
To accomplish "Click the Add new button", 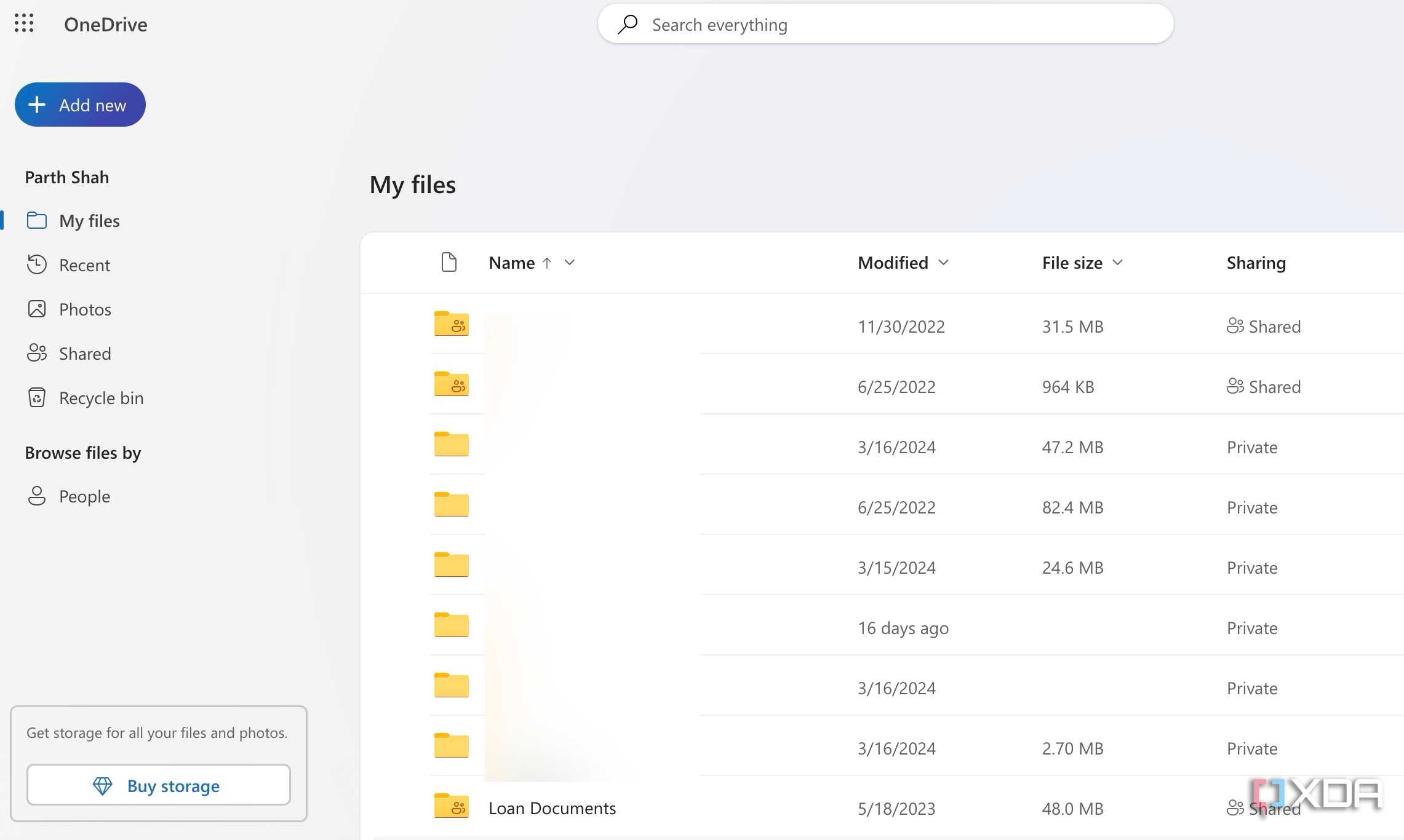I will [80, 105].
